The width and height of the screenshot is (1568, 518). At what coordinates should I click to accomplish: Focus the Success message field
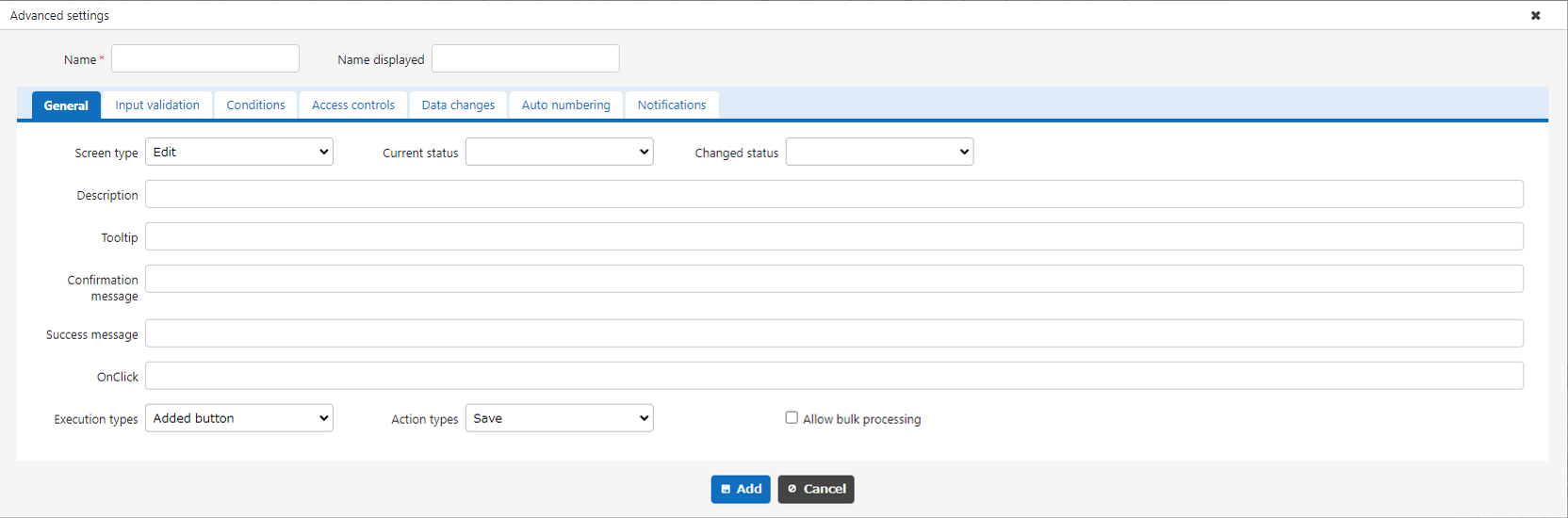(x=834, y=333)
